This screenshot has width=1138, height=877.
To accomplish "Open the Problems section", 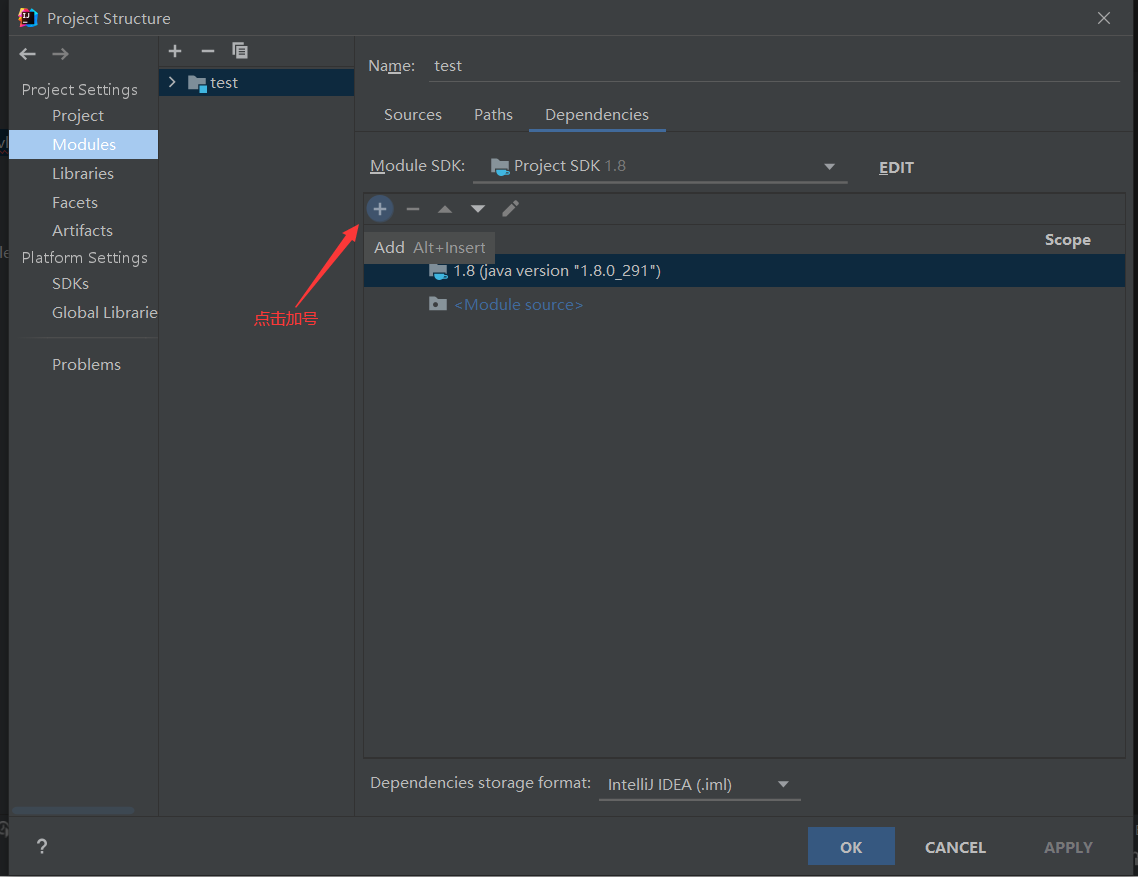I will pos(86,364).
